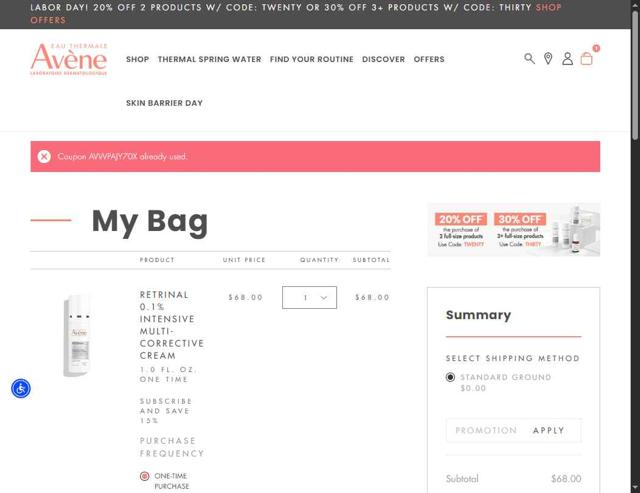Open Thermal Spring Water menu
The height and width of the screenshot is (493, 640).
[x=209, y=59]
